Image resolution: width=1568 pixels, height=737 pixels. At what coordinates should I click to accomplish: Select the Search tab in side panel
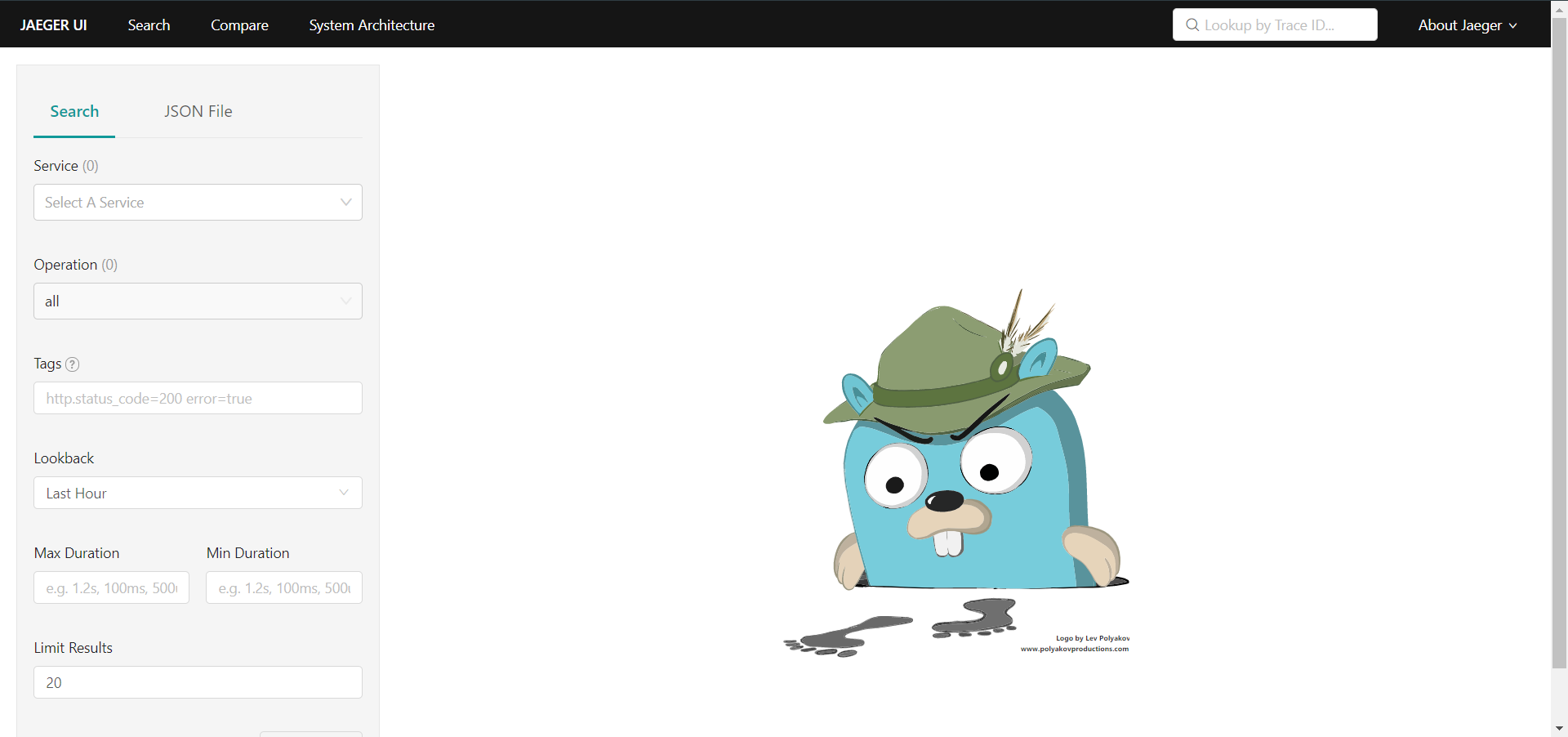[x=74, y=112]
